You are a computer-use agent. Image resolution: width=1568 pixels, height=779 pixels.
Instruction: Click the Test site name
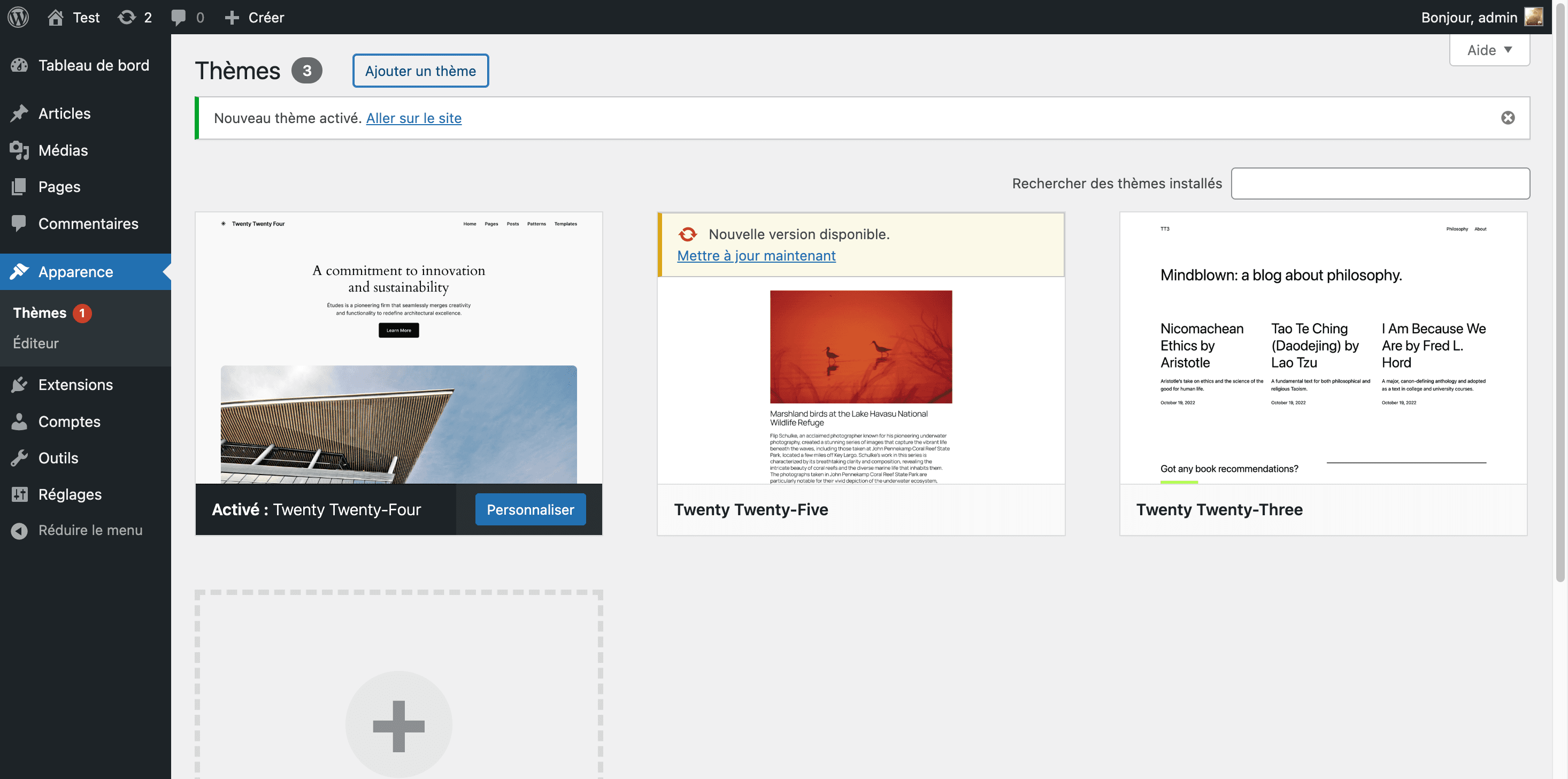(x=86, y=18)
